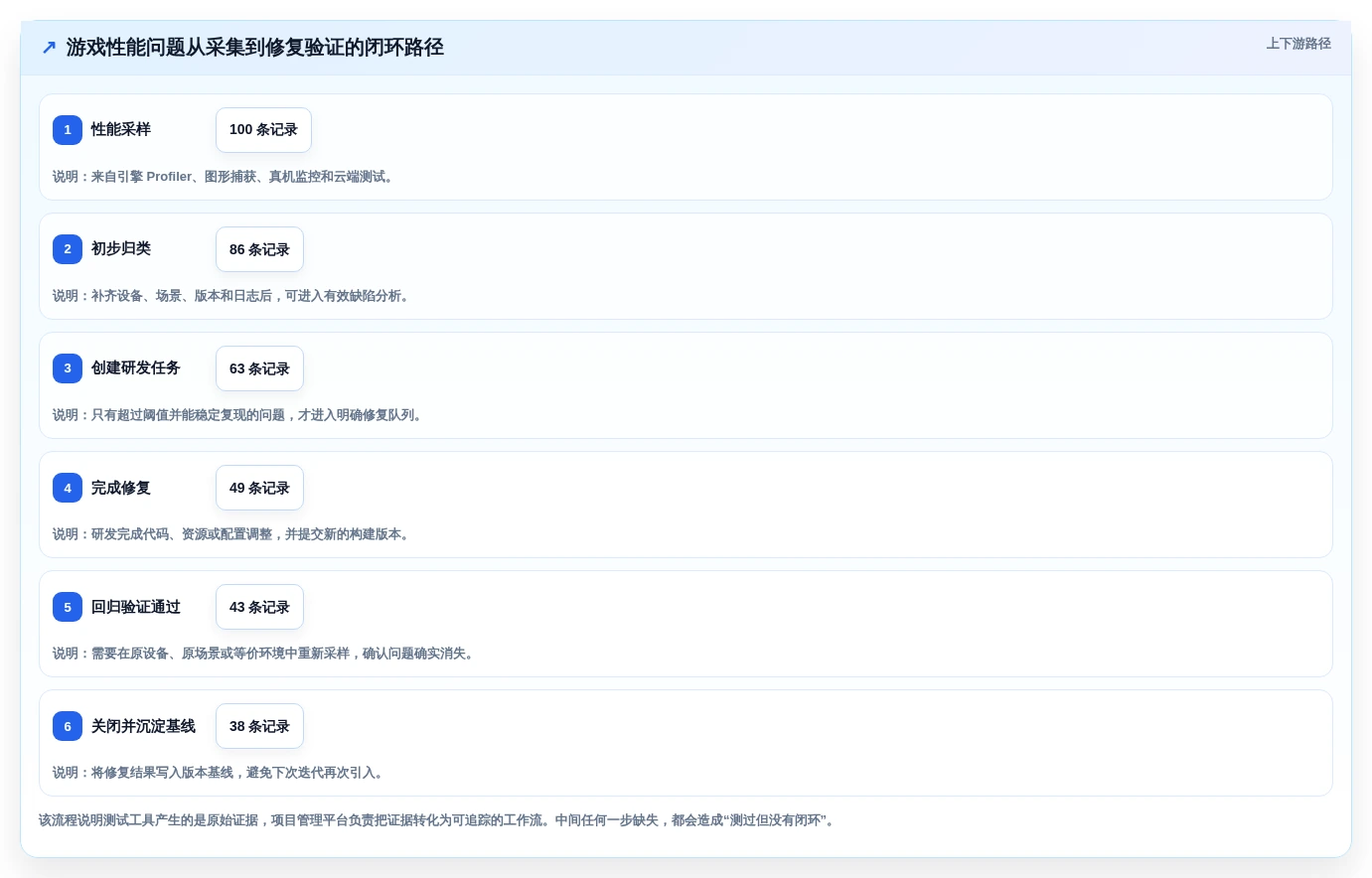Click the description mentioning 引擎 Profiler
1372x878 pixels.
225,177
